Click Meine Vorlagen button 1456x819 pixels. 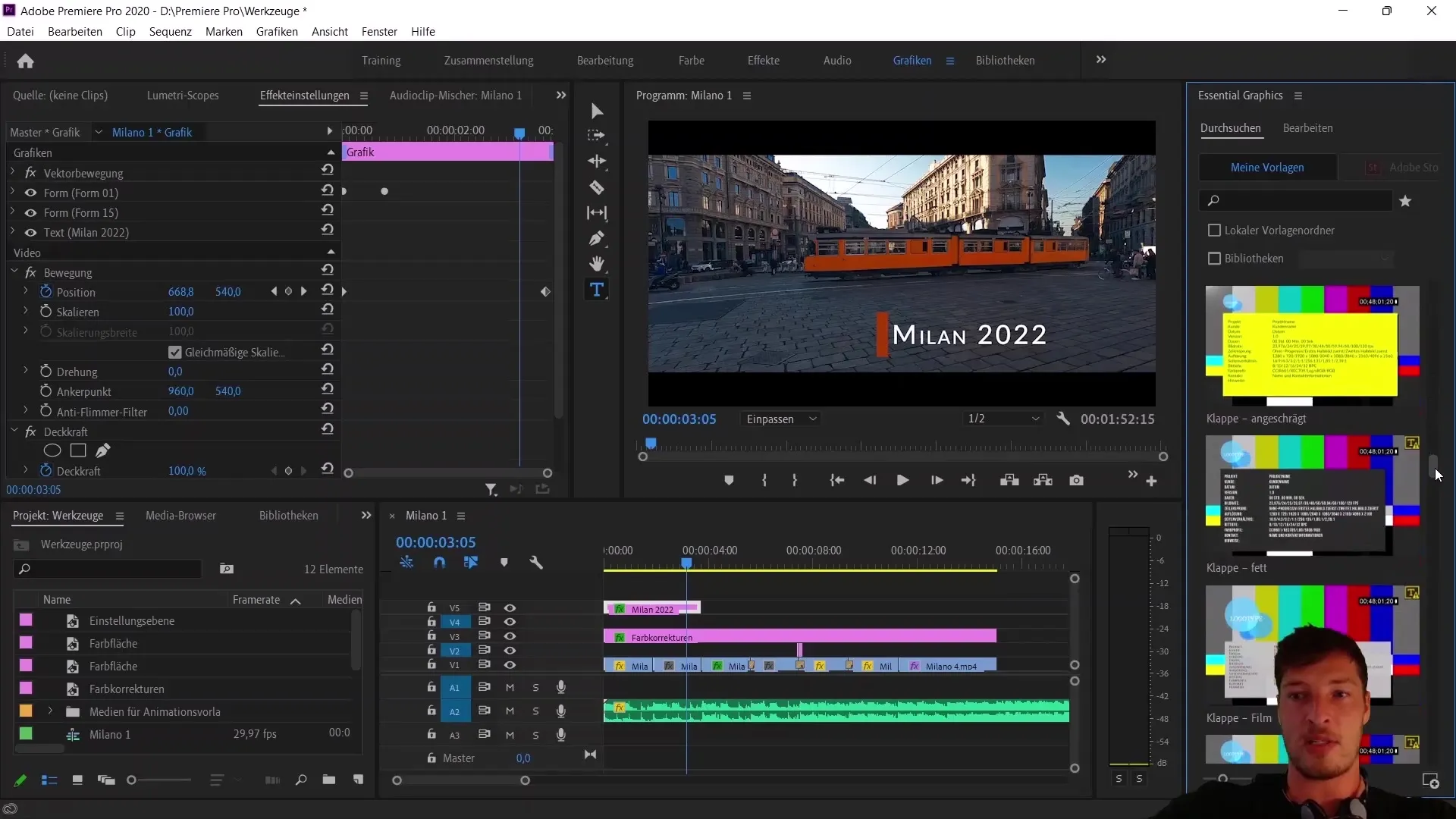coord(1268,167)
